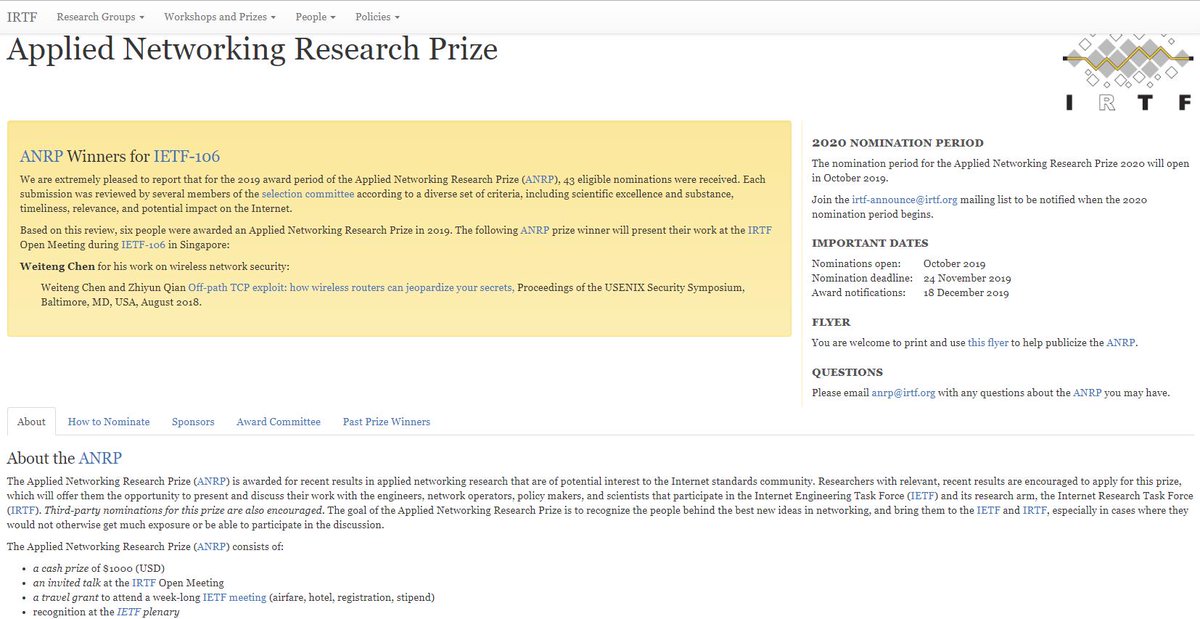Open the Off-path TCP exploit paper link

click(351, 288)
